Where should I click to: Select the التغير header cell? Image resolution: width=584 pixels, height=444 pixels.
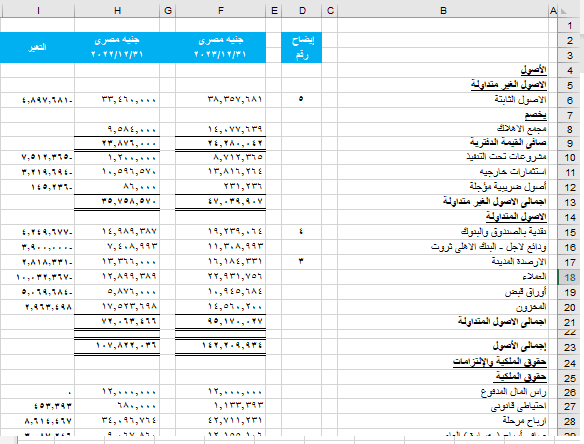[x=37, y=47]
